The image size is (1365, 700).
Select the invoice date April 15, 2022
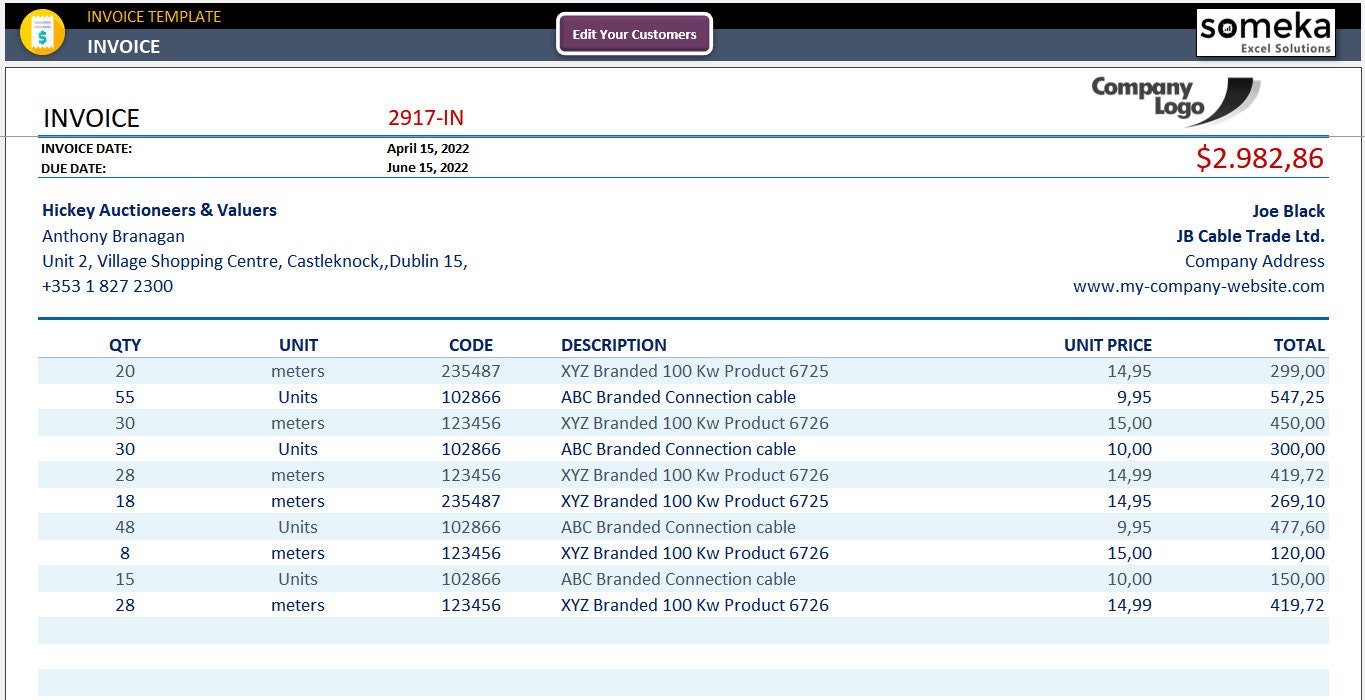click(428, 149)
